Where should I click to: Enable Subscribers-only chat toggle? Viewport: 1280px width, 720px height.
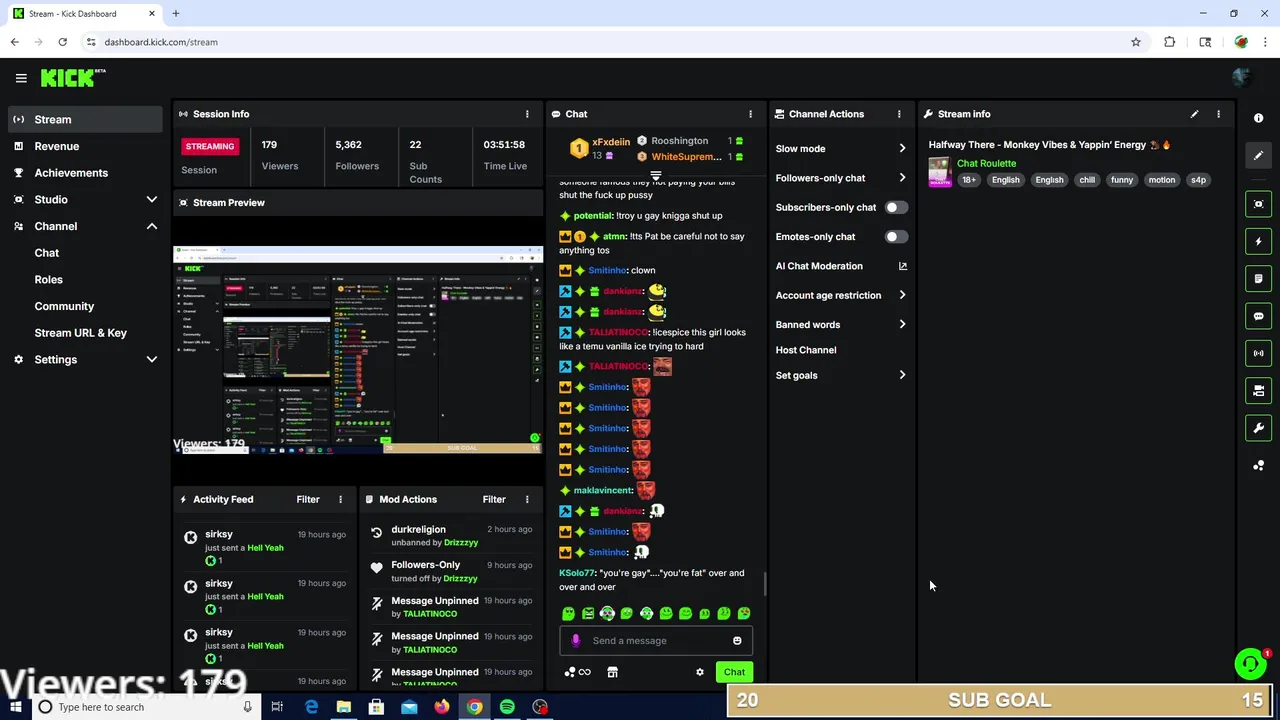896,207
